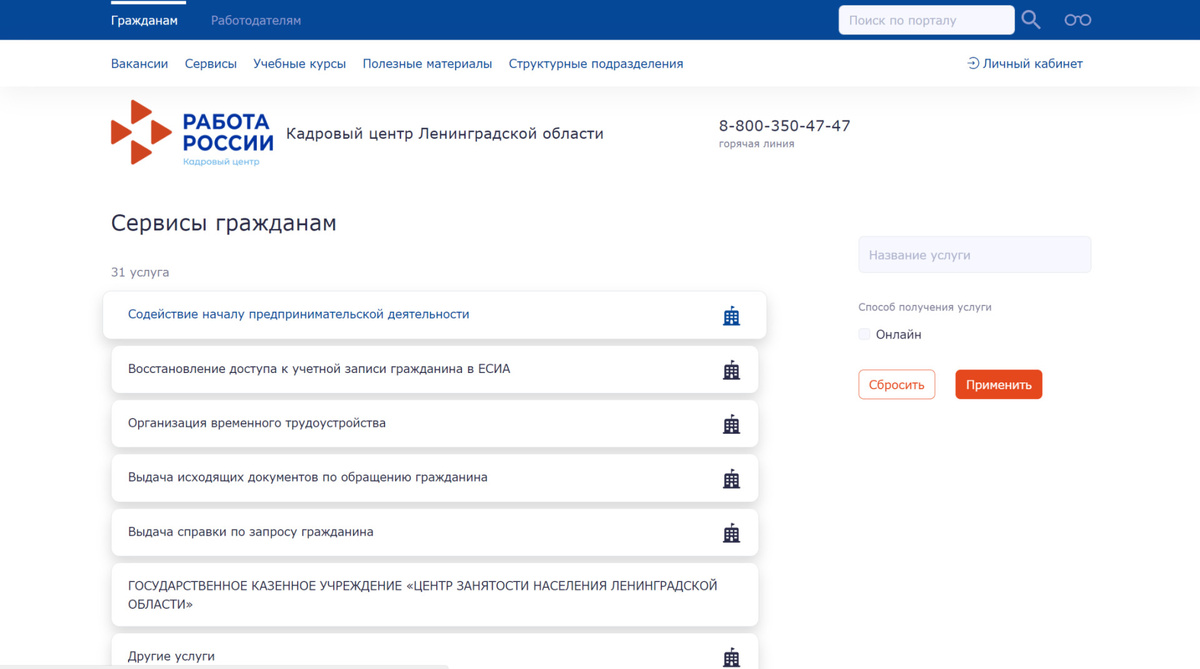Screen dimensions: 1200x669
Task: Click the Сервисы гражданам heading
Action: click(224, 223)
